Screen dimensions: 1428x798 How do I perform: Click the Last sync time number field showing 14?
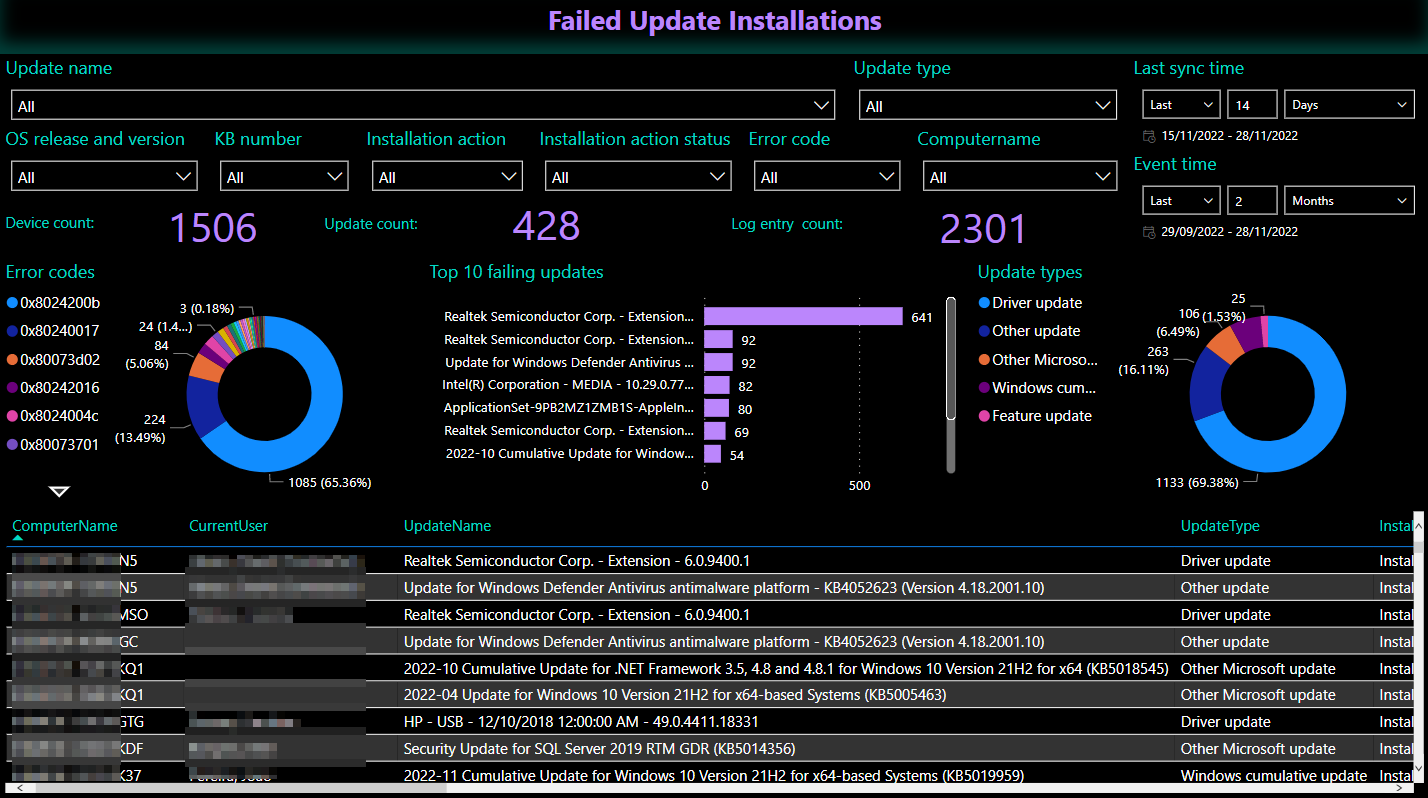tap(1252, 105)
